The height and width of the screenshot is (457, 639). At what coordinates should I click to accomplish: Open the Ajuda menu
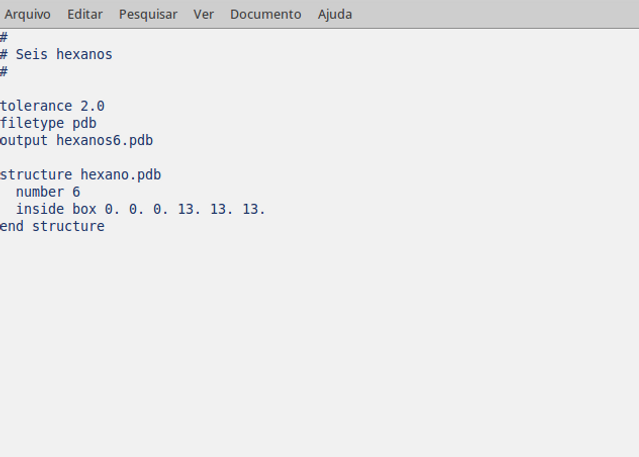(x=335, y=14)
